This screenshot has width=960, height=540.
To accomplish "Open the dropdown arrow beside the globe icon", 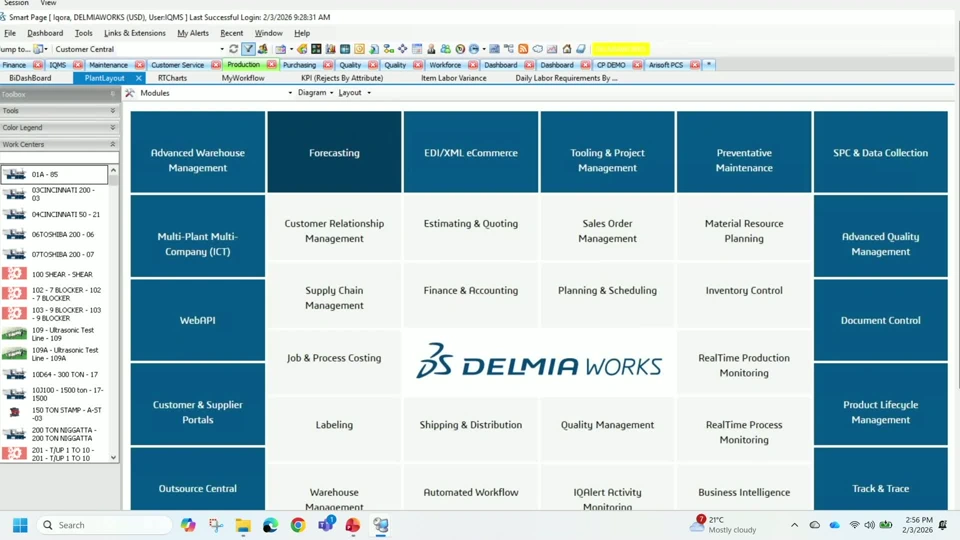I will pos(484,49).
